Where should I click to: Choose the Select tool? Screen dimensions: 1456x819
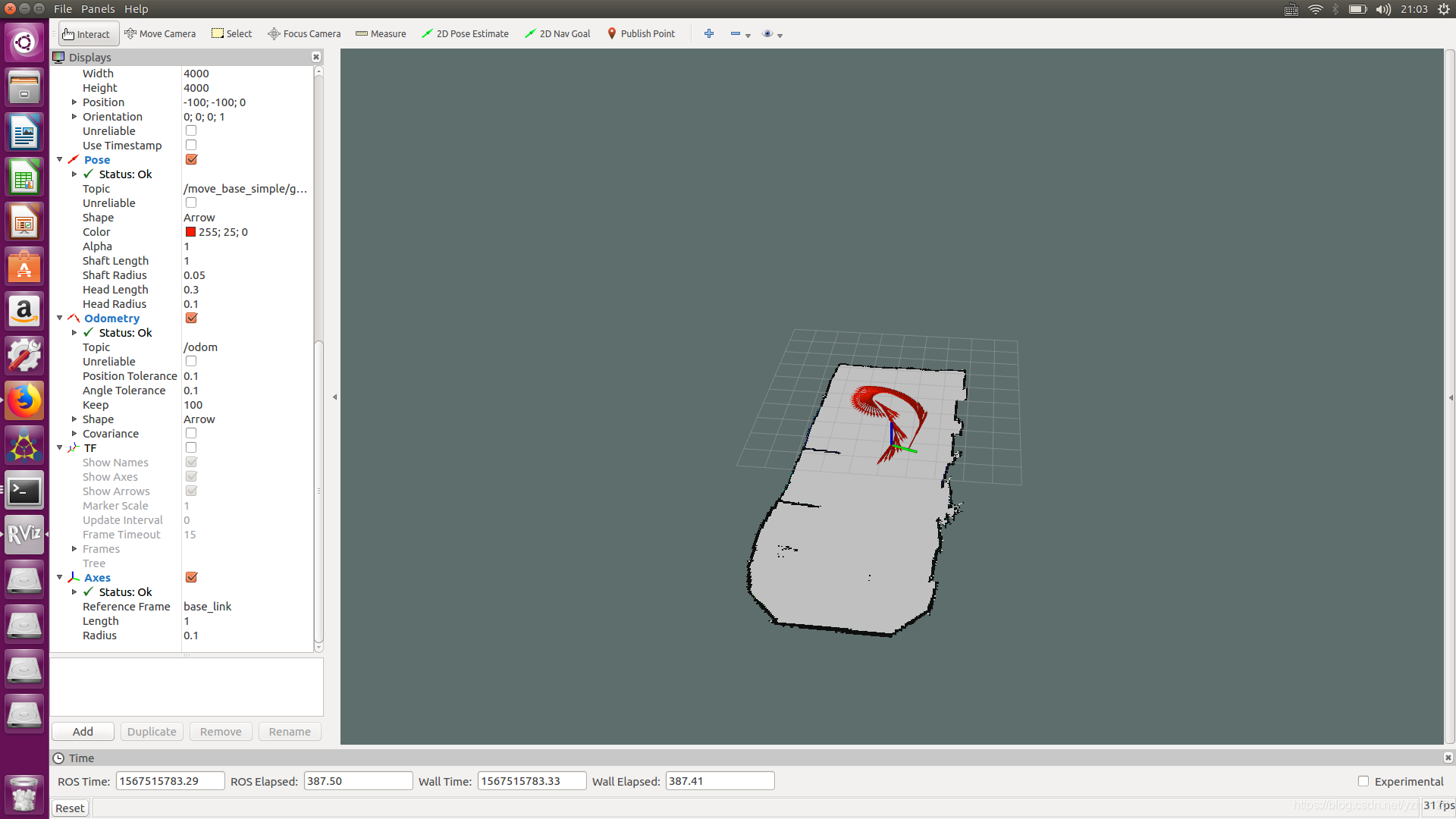[x=232, y=34]
